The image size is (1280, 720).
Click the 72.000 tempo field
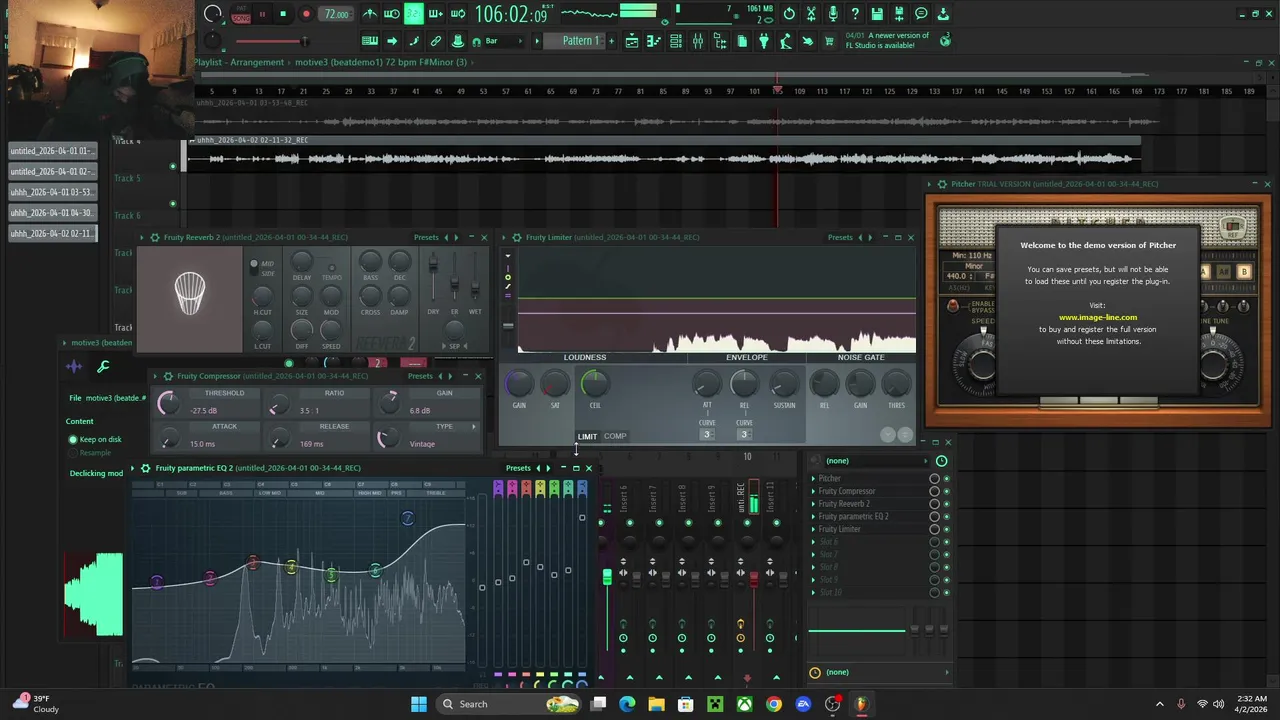pos(336,14)
